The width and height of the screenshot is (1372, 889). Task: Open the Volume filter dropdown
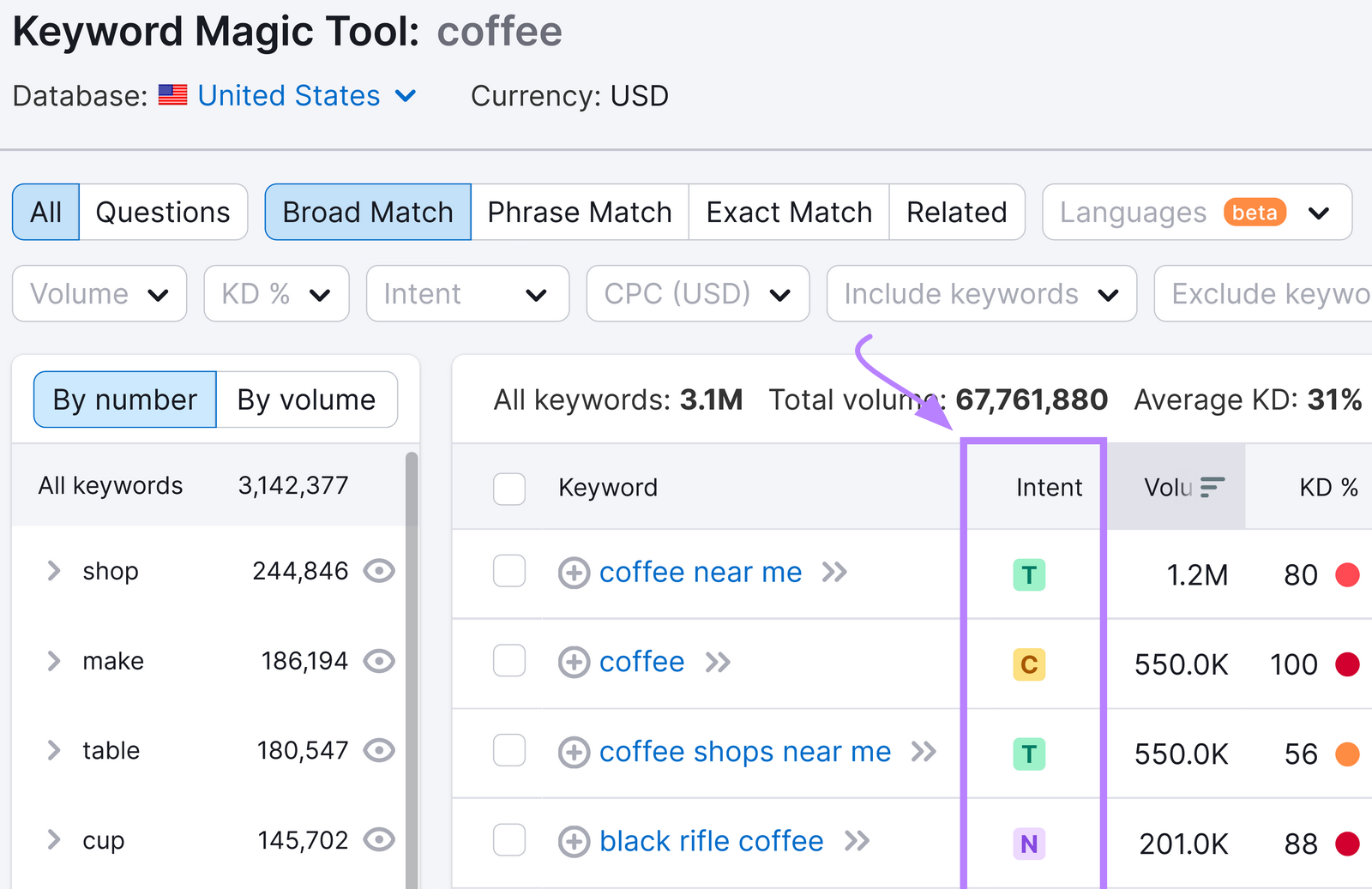pos(99,294)
